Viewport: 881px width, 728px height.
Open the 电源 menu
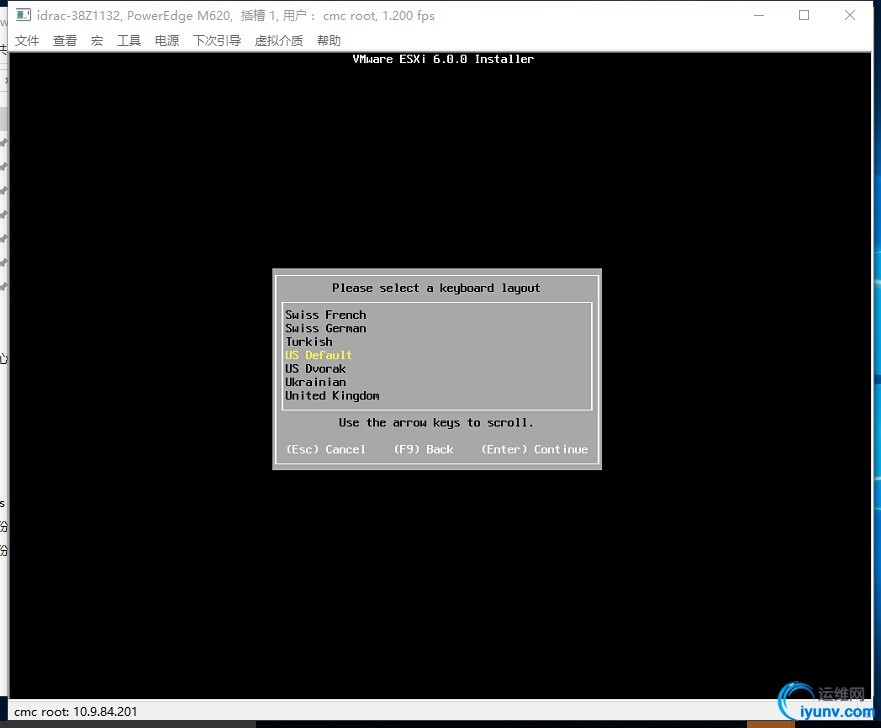point(167,40)
